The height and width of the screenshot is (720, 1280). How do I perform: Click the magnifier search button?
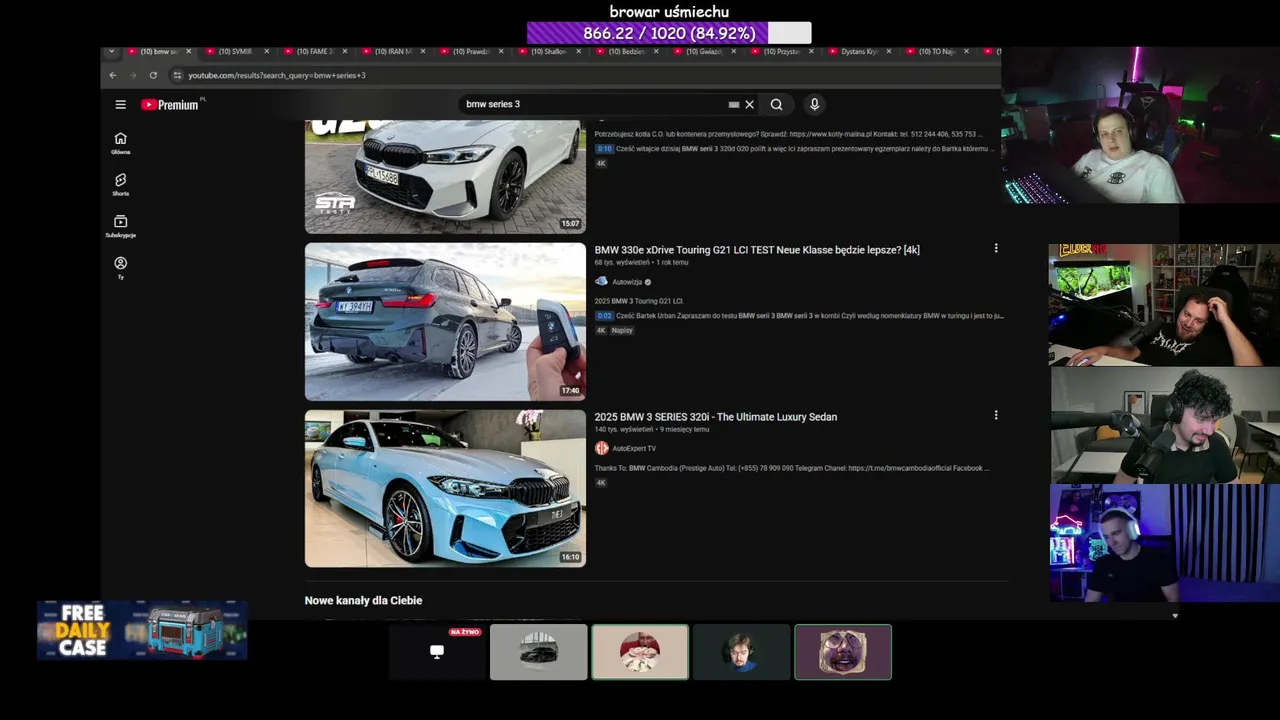[x=776, y=104]
